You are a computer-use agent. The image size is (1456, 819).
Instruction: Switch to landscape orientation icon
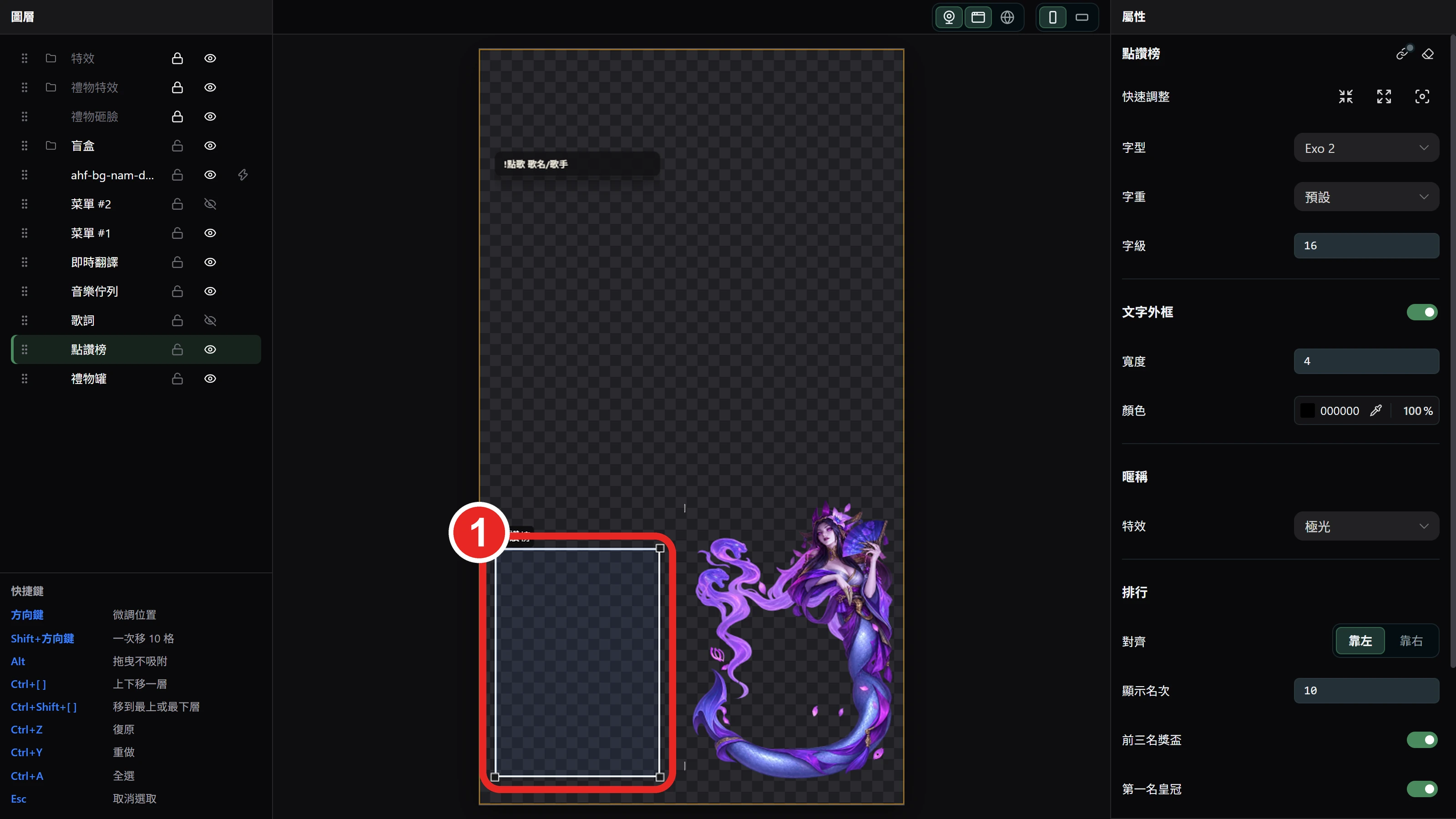[x=1082, y=17]
